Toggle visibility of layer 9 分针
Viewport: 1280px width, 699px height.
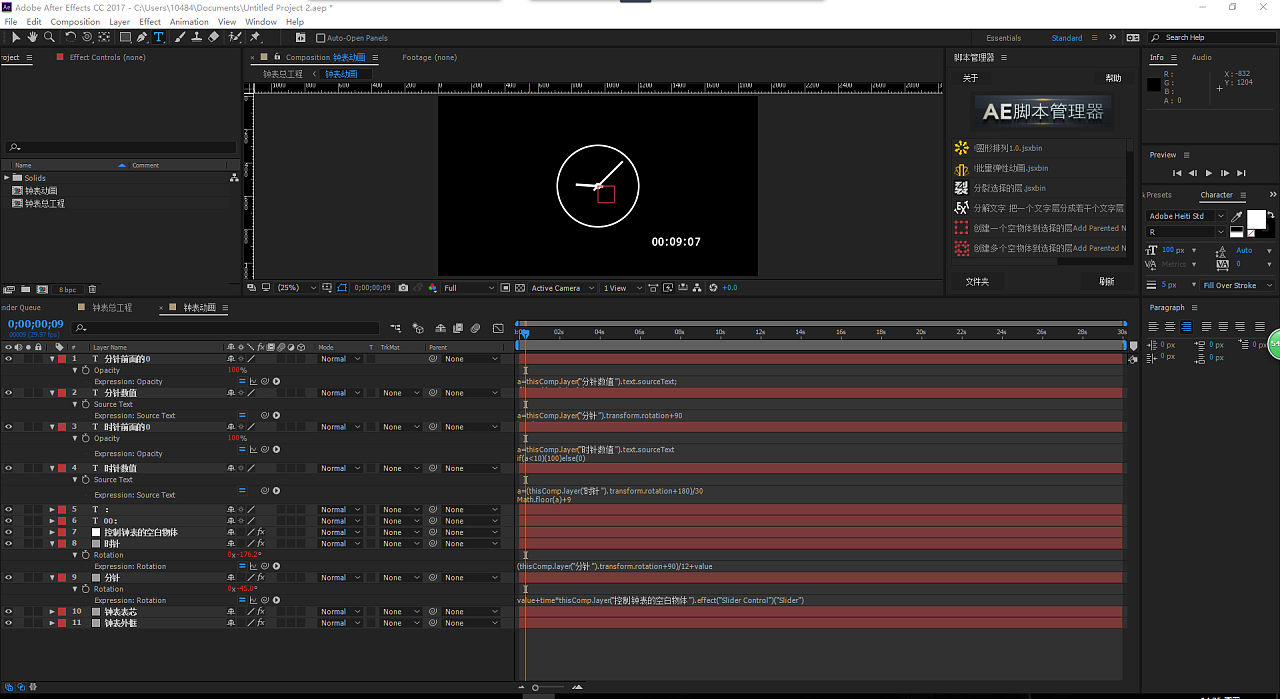point(8,577)
